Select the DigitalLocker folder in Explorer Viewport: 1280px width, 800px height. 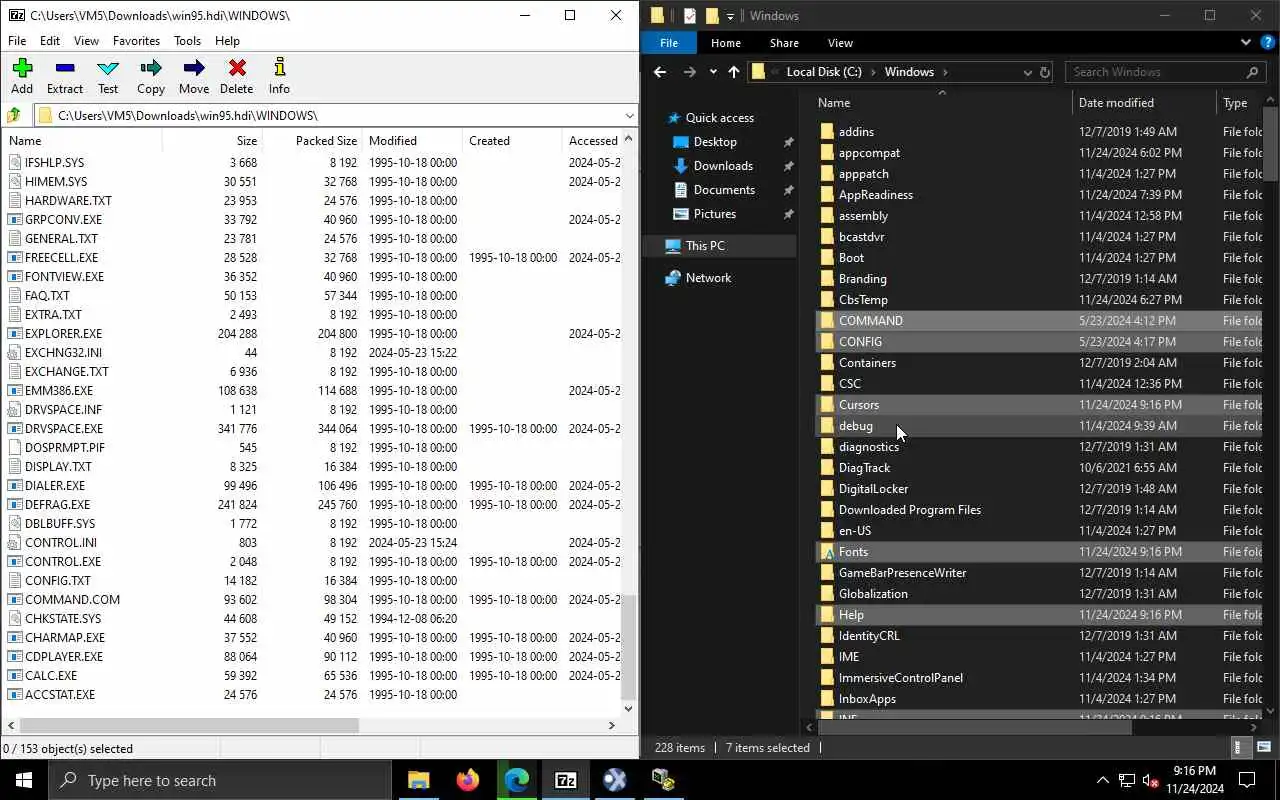tap(1038, 489)
